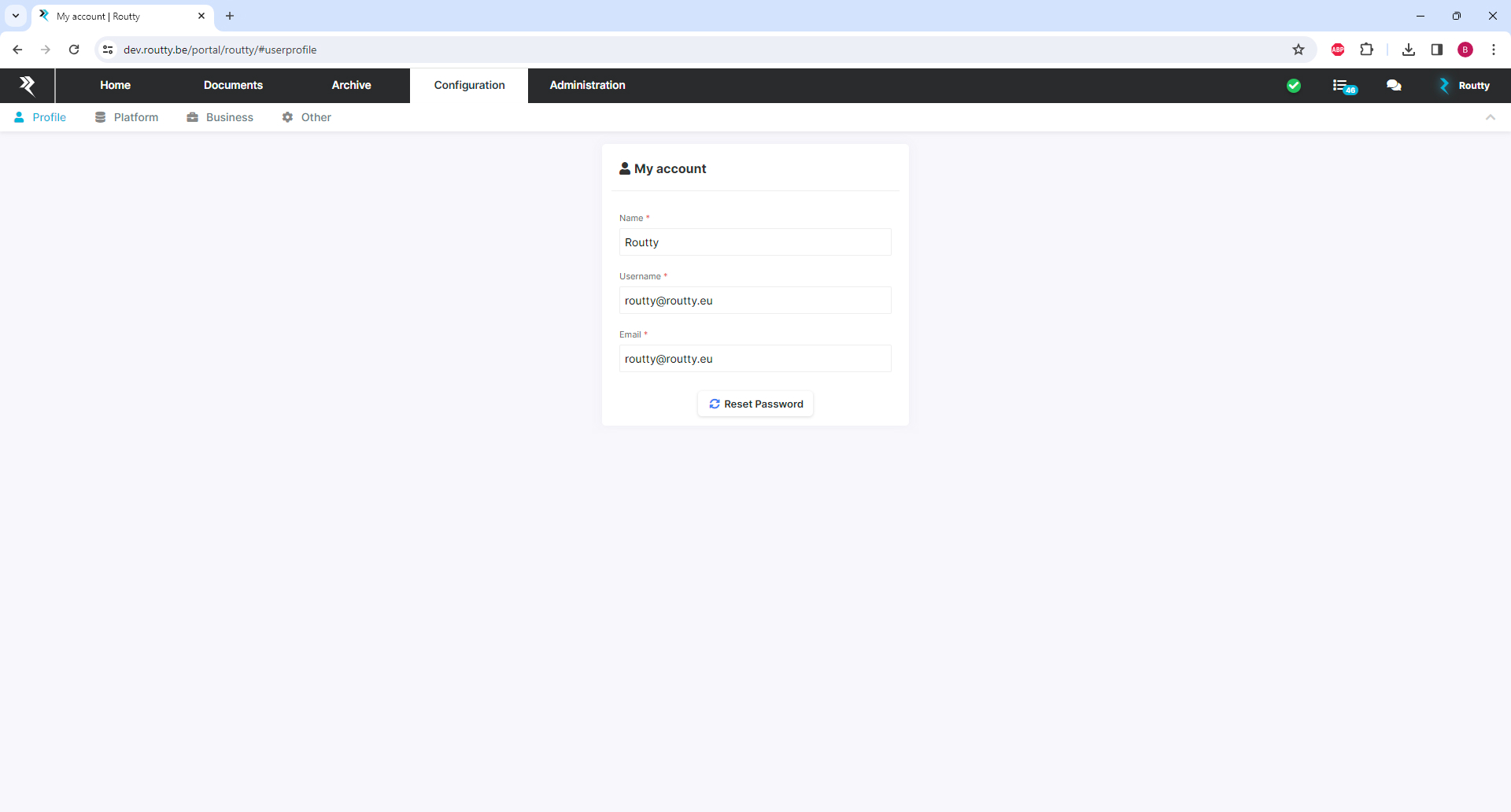Reload the page with refresh button
The height and width of the screenshot is (812, 1511).
[74, 50]
